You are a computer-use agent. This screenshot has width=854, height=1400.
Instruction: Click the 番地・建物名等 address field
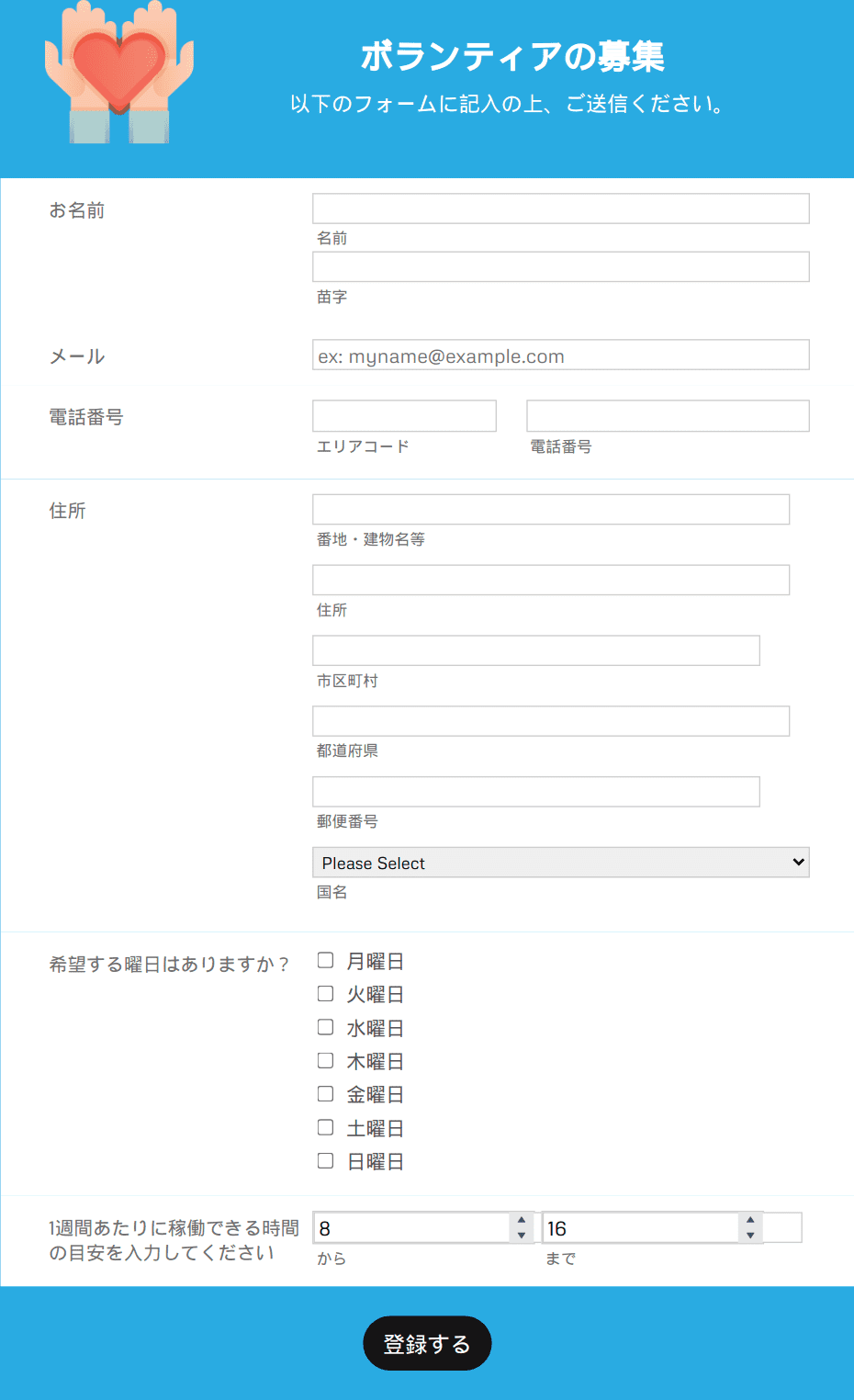point(551,510)
